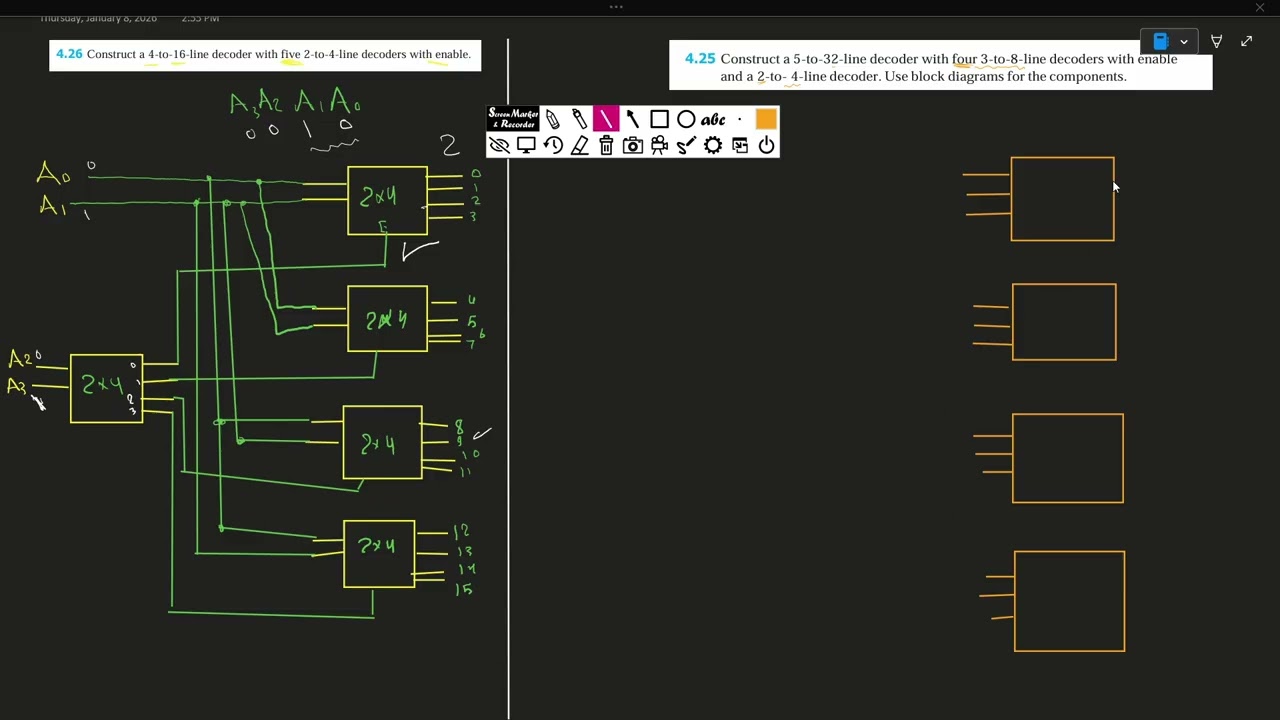
Task: Click the three-dots handle at top center
Action: coord(616,7)
